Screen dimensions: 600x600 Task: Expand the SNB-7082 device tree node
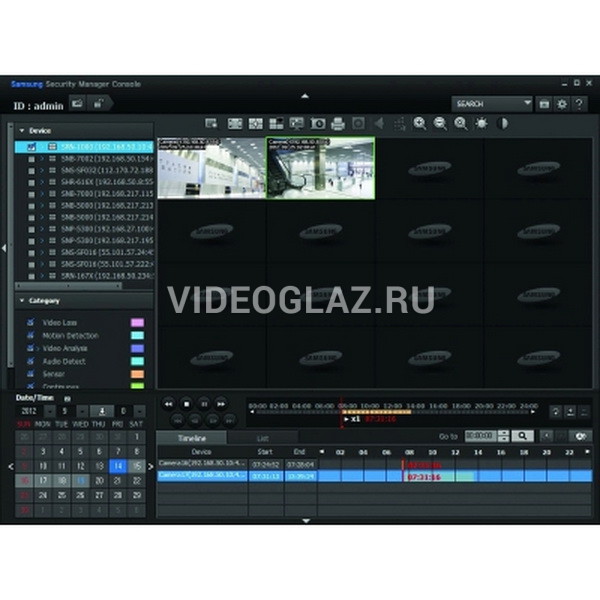click(x=42, y=158)
